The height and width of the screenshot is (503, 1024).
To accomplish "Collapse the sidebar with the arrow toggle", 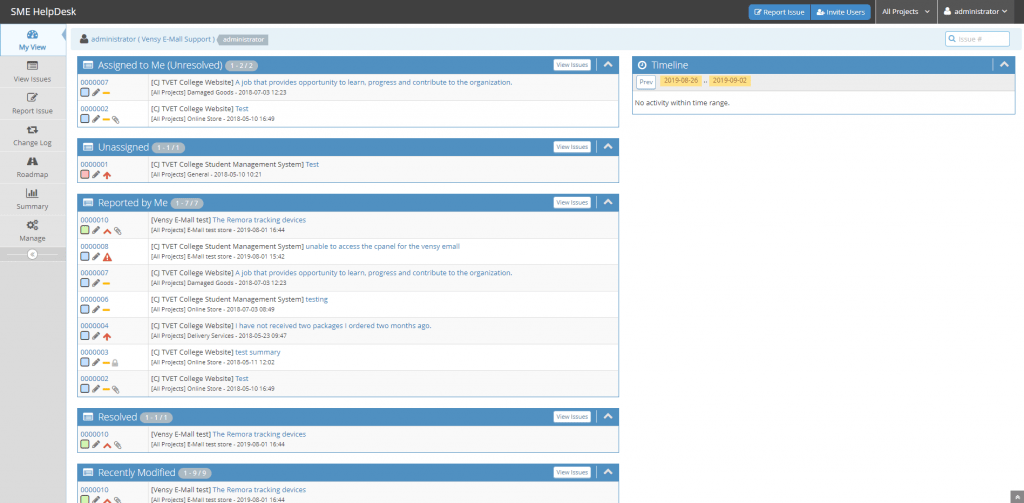I will (x=32, y=254).
